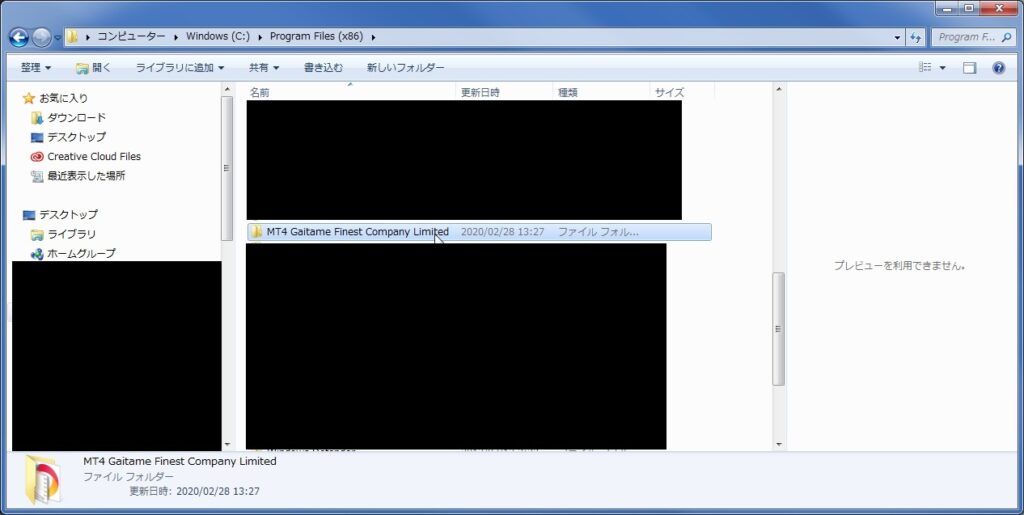This screenshot has height=515, width=1024.
Task: Select デスクトップ under favorites
Action: pos(76,137)
